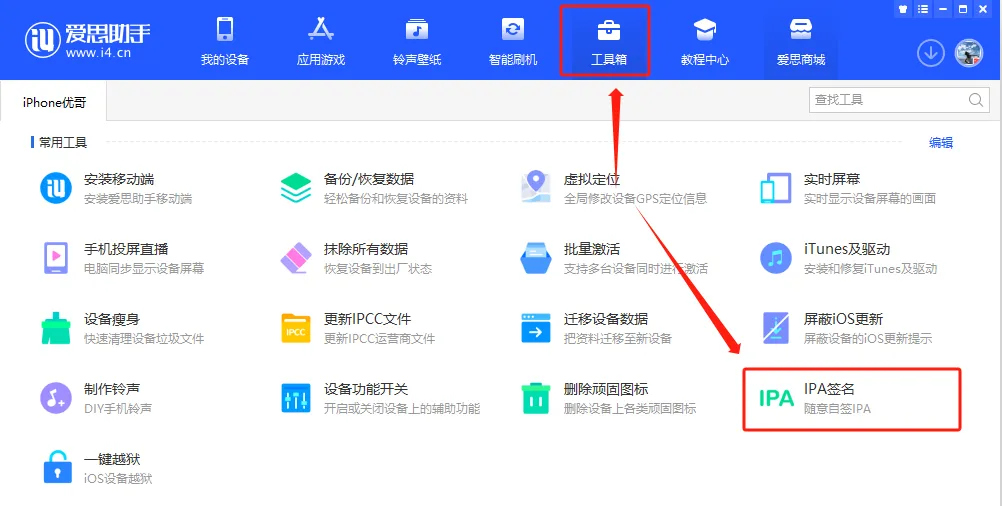1002x506 pixels.
Task: Select the 迁移设备数据 title text
Action: 606,319
